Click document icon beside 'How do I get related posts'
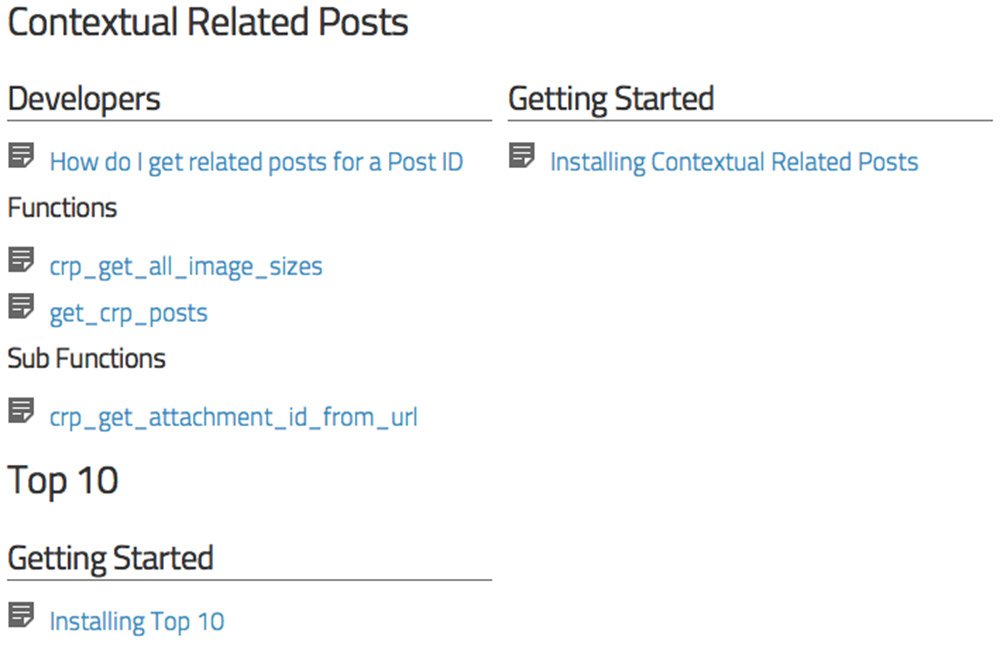The width and height of the screenshot is (1000, 647). pyautogui.click(x=21, y=155)
